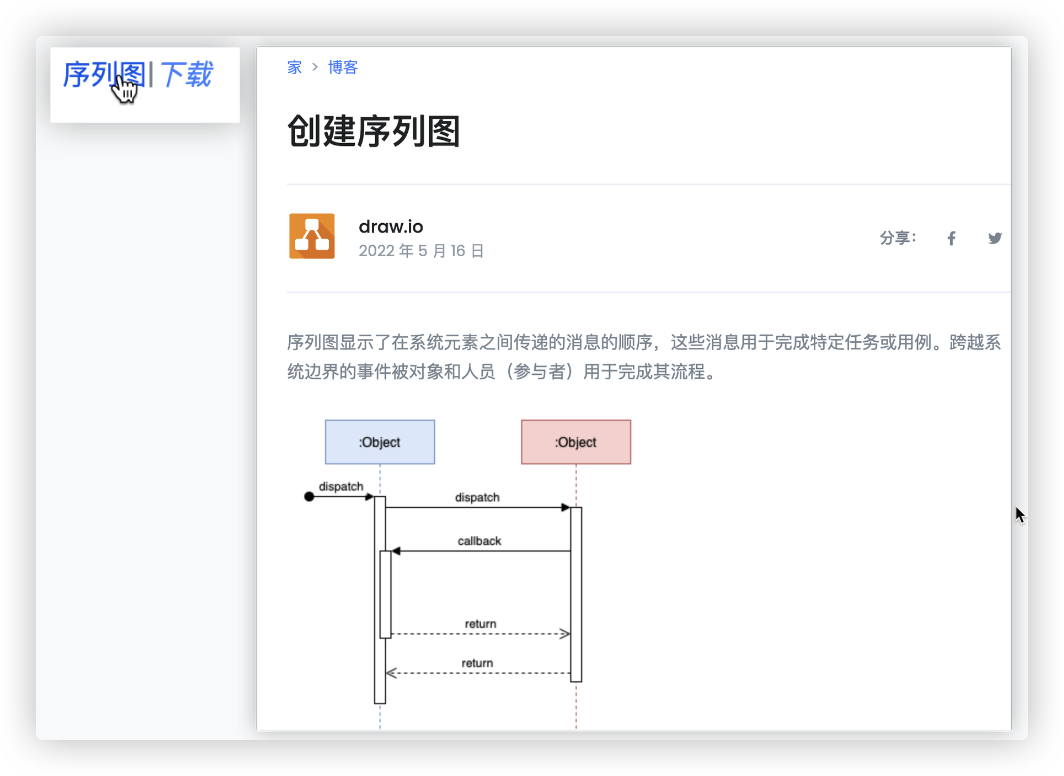Viewport: 1064px width, 776px height.
Task: Click the 创建序列图 page title
Action: click(374, 131)
